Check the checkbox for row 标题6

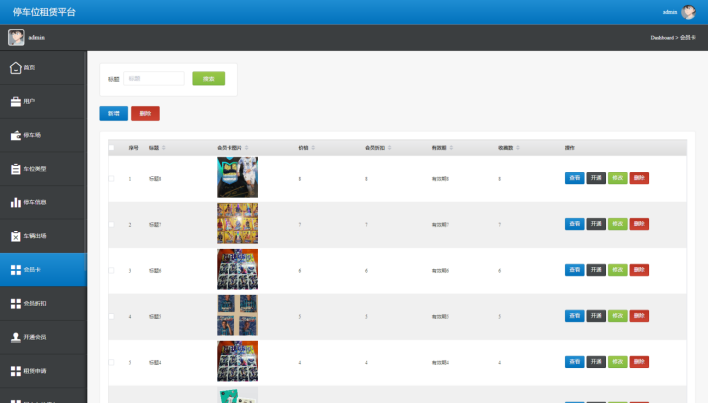click(111, 270)
